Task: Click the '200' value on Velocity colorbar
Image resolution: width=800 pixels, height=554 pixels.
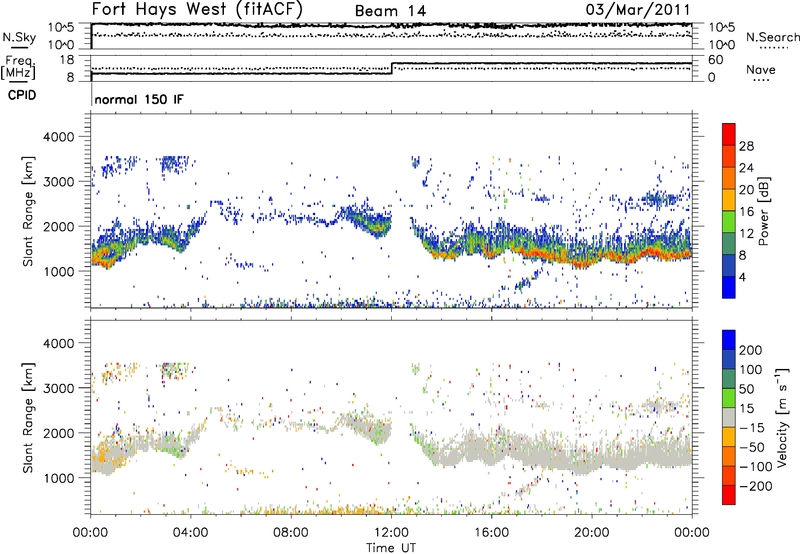Action: (x=751, y=350)
